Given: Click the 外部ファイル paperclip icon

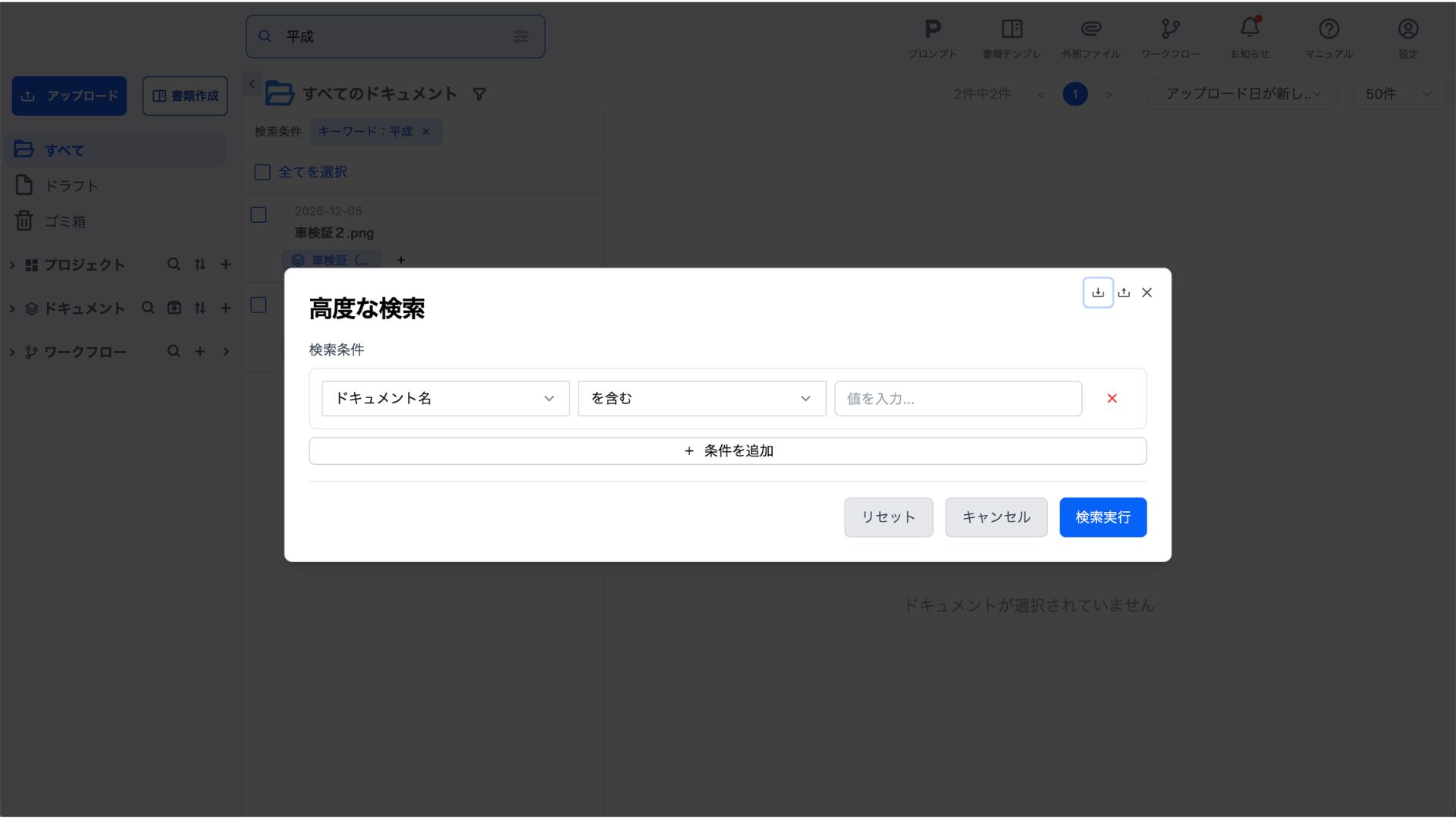Looking at the screenshot, I should click(1090, 30).
